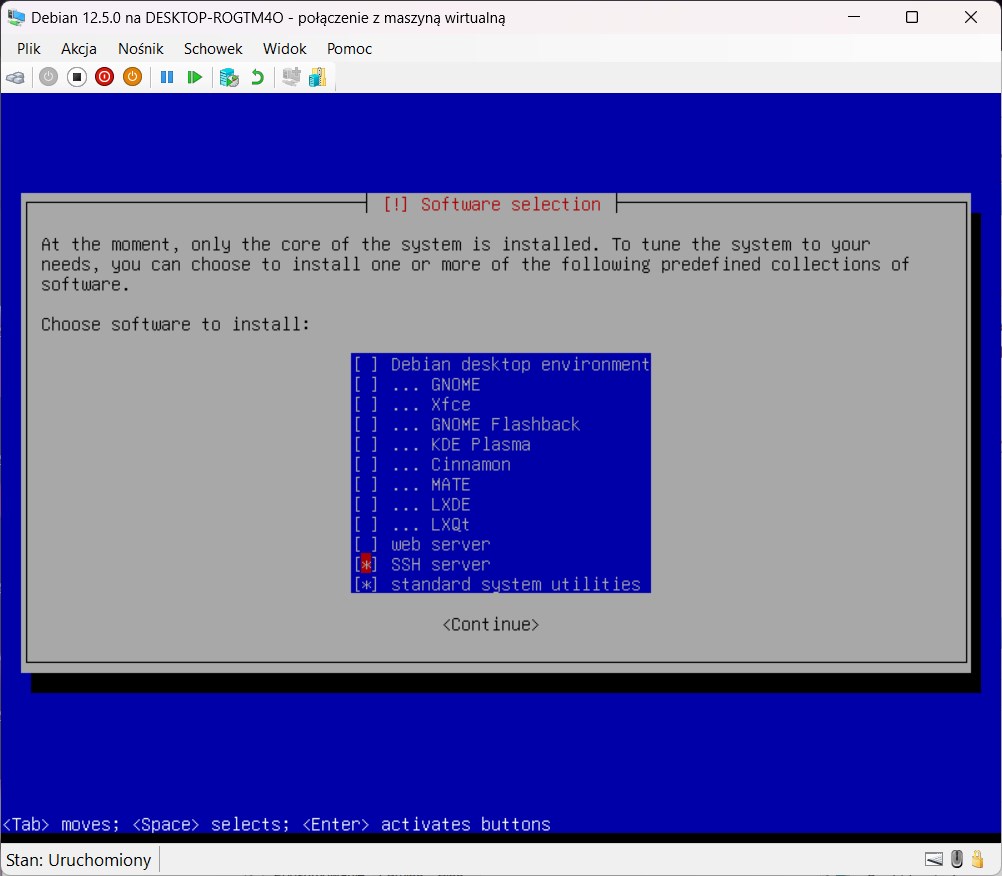Open the Akcja menu
This screenshot has height=876, width=1002.
pos(79,49)
